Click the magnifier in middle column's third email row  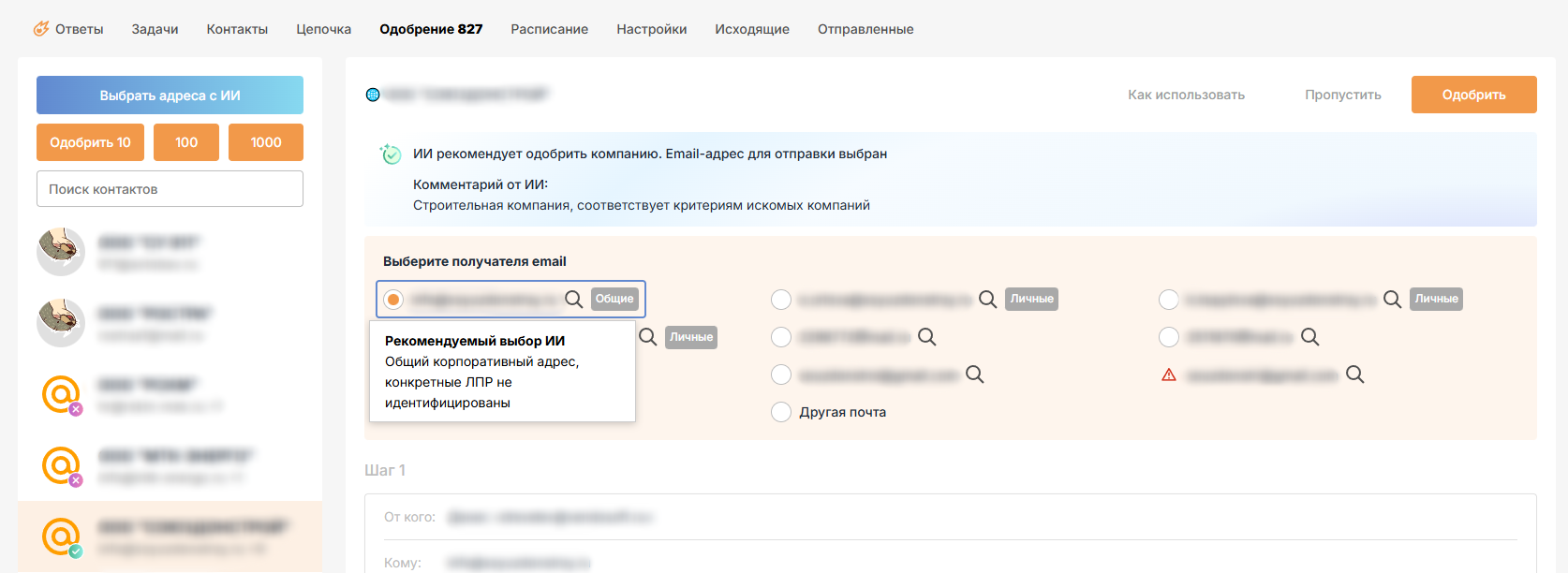[x=974, y=375]
